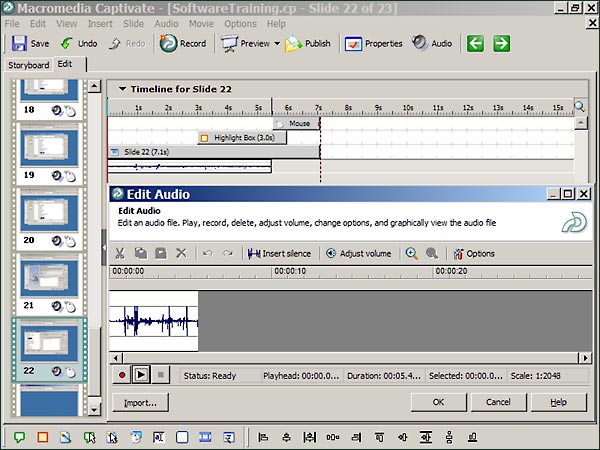The height and width of the screenshot is (450, 600).
Task: Click the Delete X icon in Edit Audio
Action: click(x=181, y=253)
